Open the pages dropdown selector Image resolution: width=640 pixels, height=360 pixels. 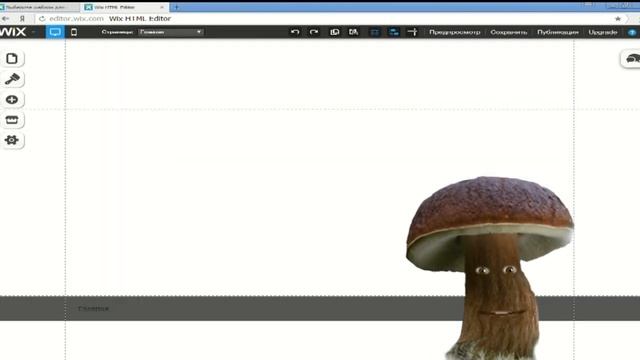coord(171,32)
